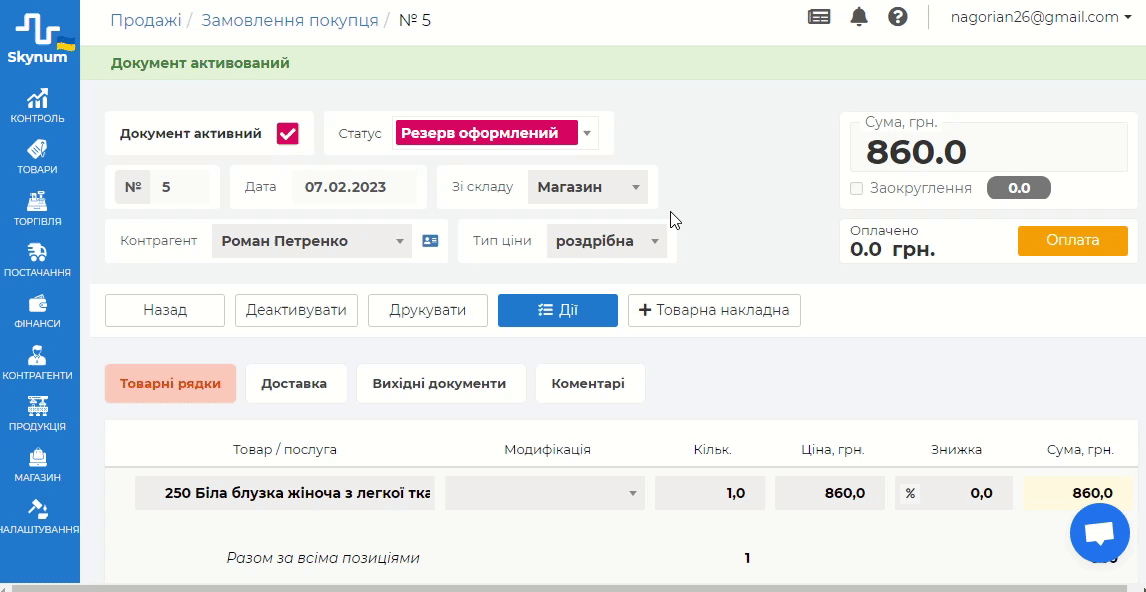Open the Зі складу Магазин dropdown
1146x592 pixels.
click(x=588, y=187)
